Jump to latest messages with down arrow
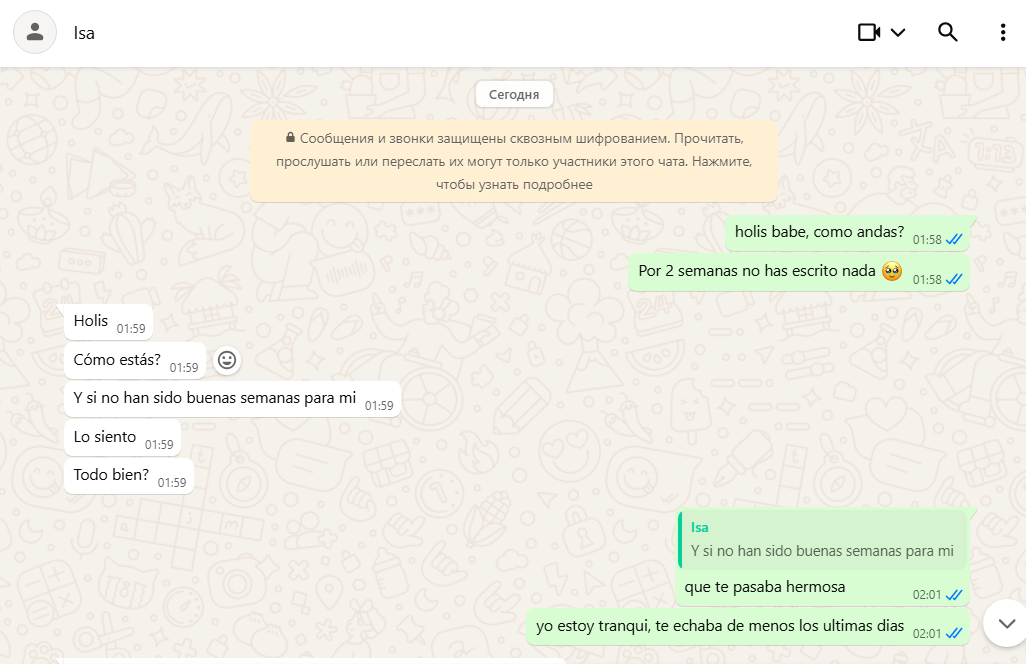Viewport: 1026px width, 664px height. point(1006,623)
